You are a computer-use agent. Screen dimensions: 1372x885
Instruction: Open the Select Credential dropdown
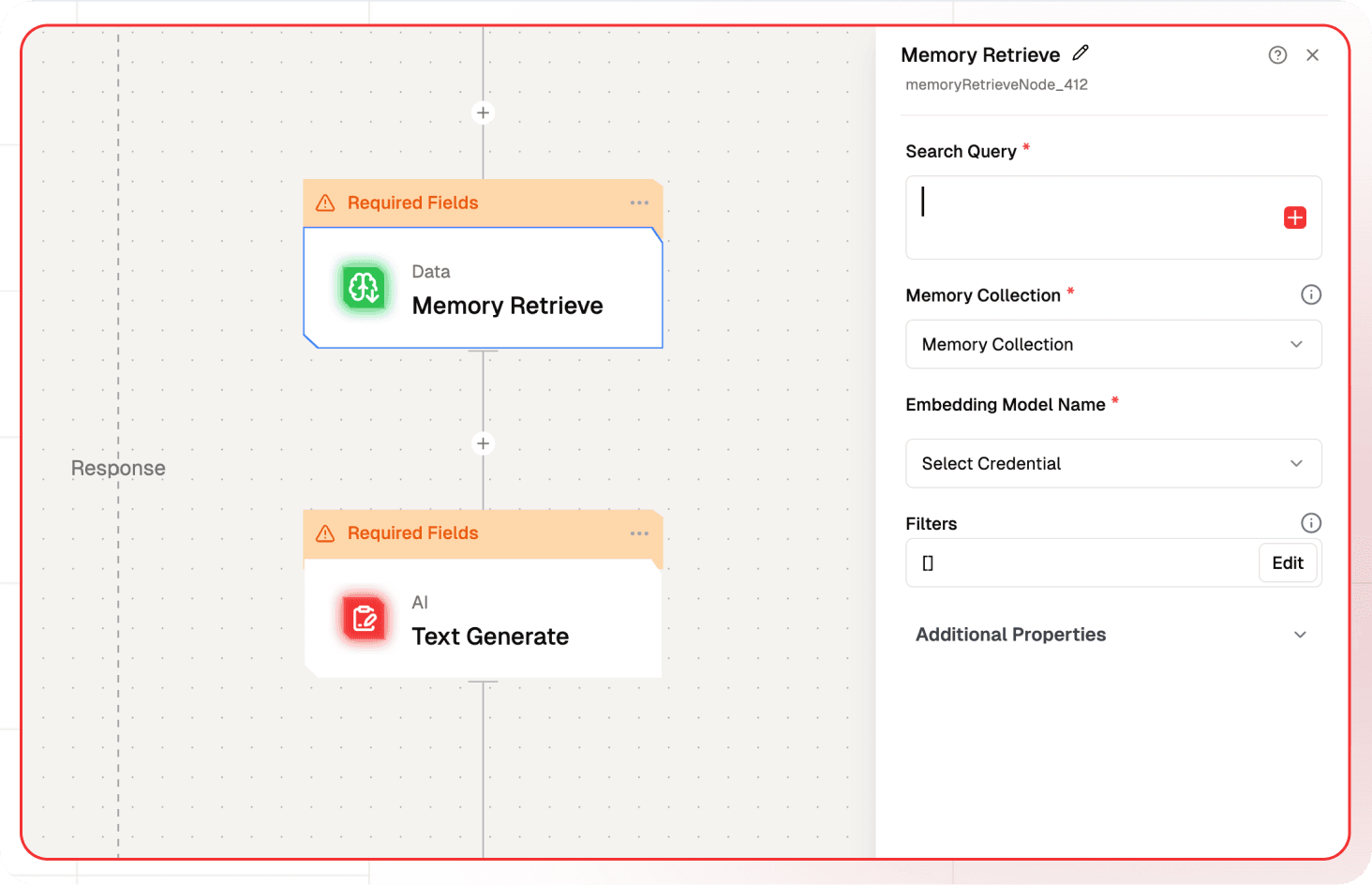point(1113,463)
